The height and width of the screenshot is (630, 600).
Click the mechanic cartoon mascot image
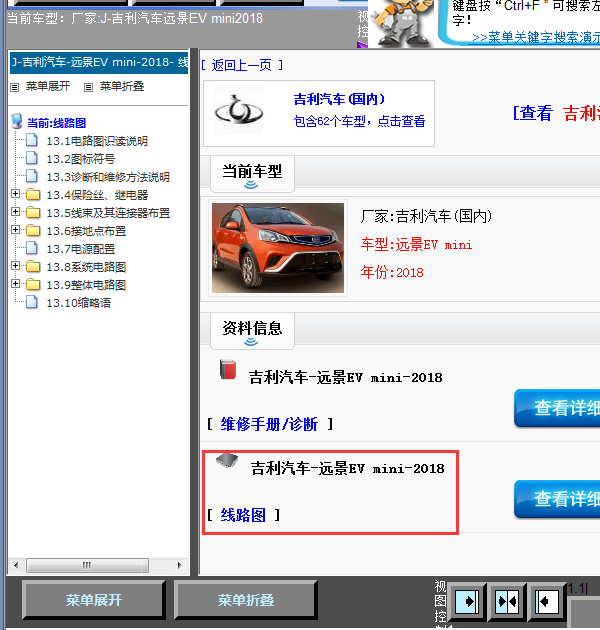tap(402, 22)
